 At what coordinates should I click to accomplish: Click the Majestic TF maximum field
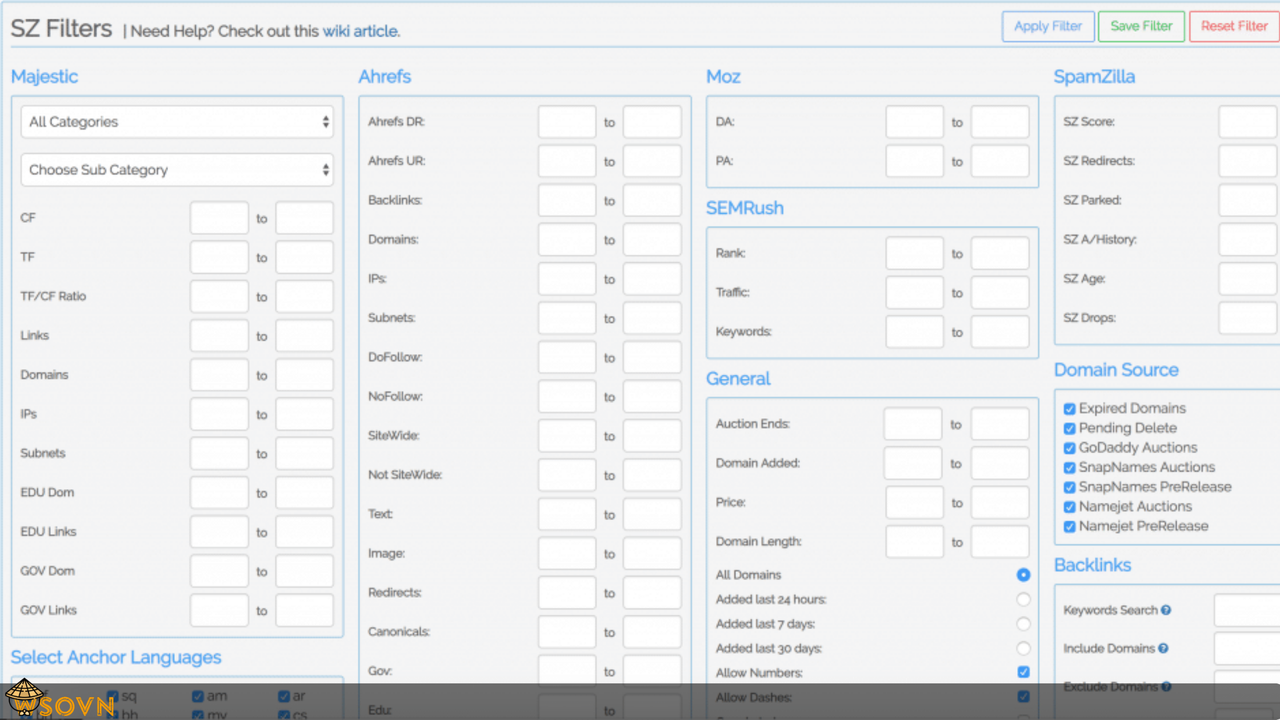click(x=305, y=257)
